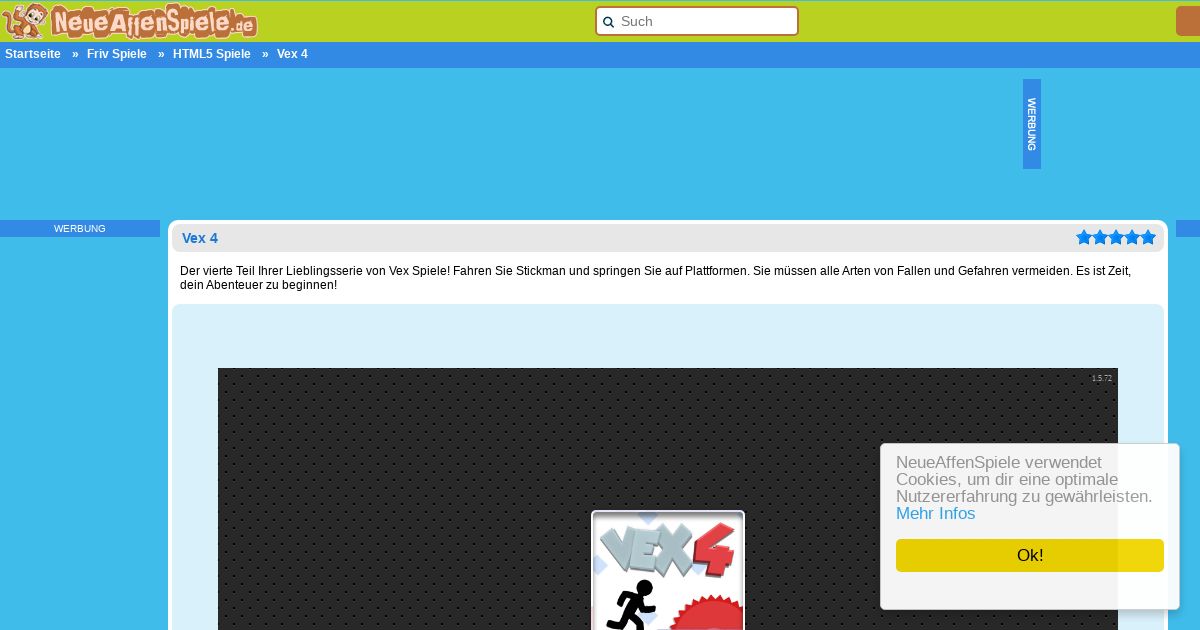Viewport: 1200px width, 630px height.
Task: Type in the Such search field
Action: [x=697, y=21]
